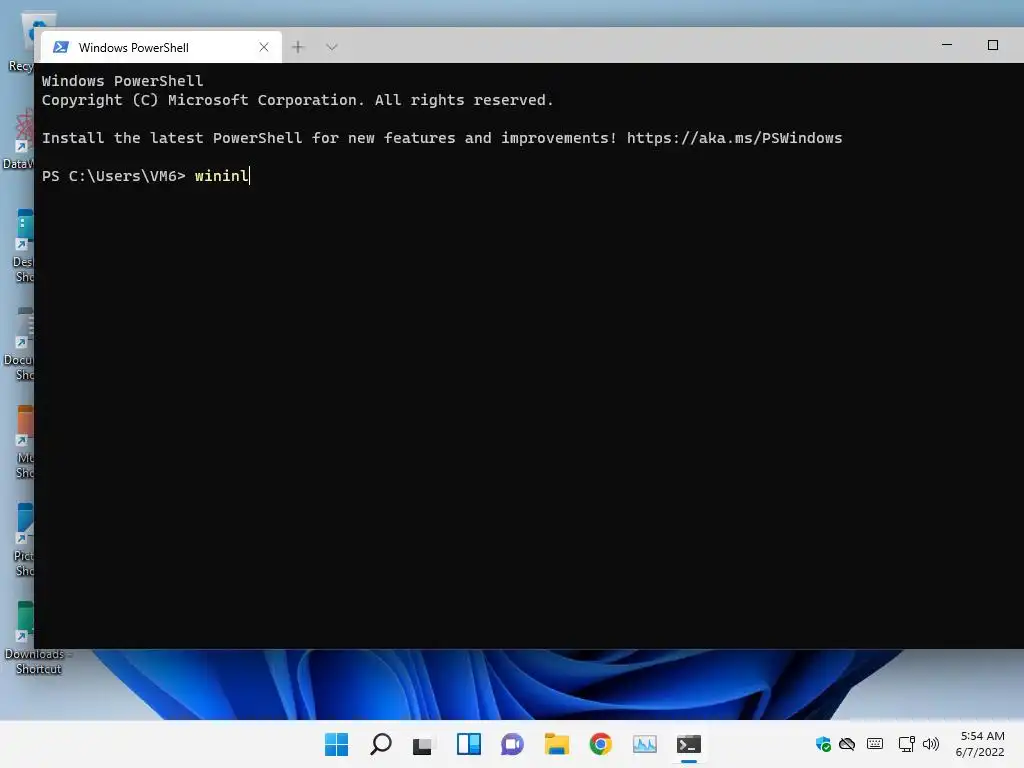
Task: Select the Pictures shortcut desktop icon
Action: pyautogui.click(x=24, y=541)
